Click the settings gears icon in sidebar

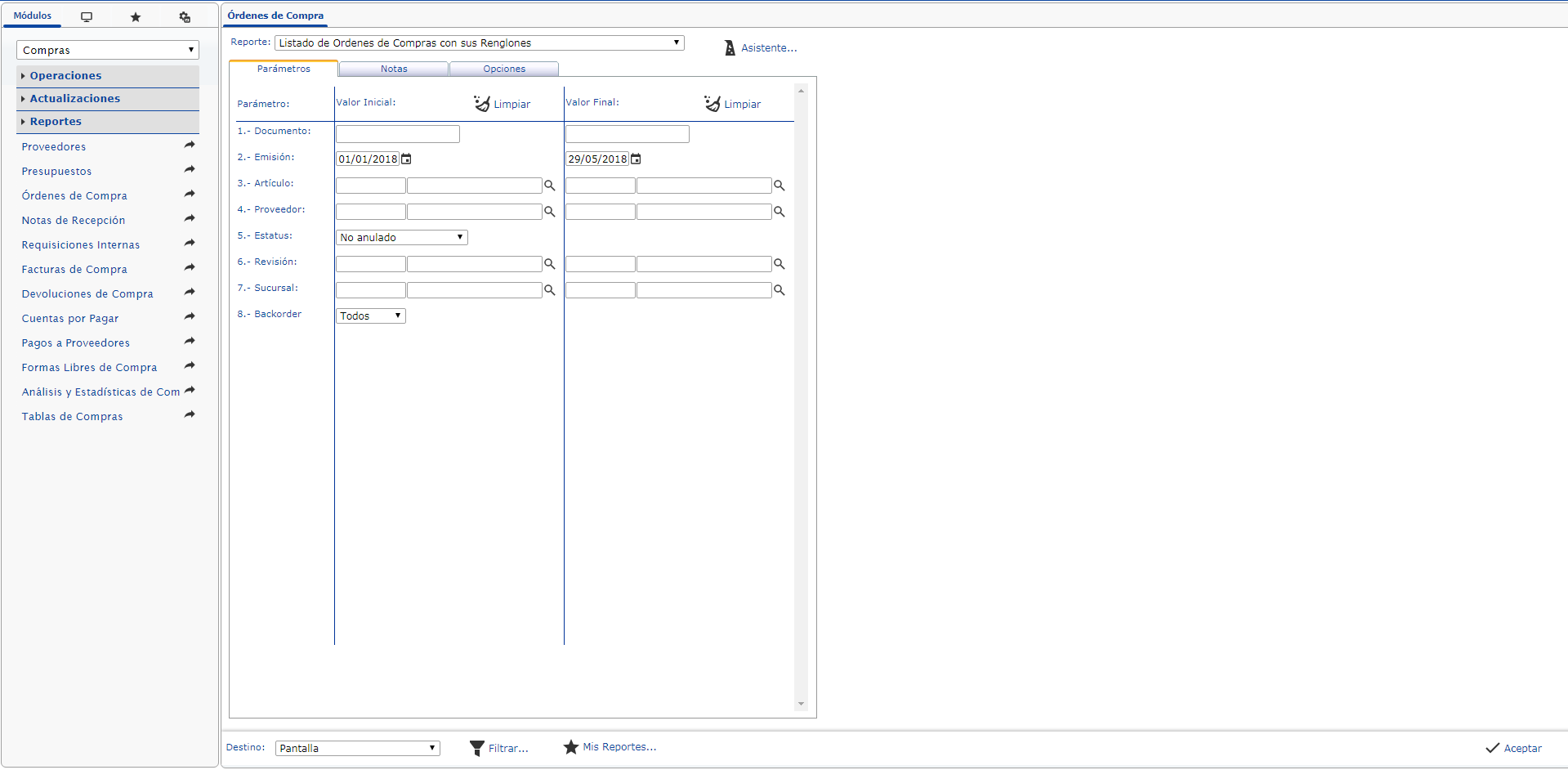click(185, 16)
